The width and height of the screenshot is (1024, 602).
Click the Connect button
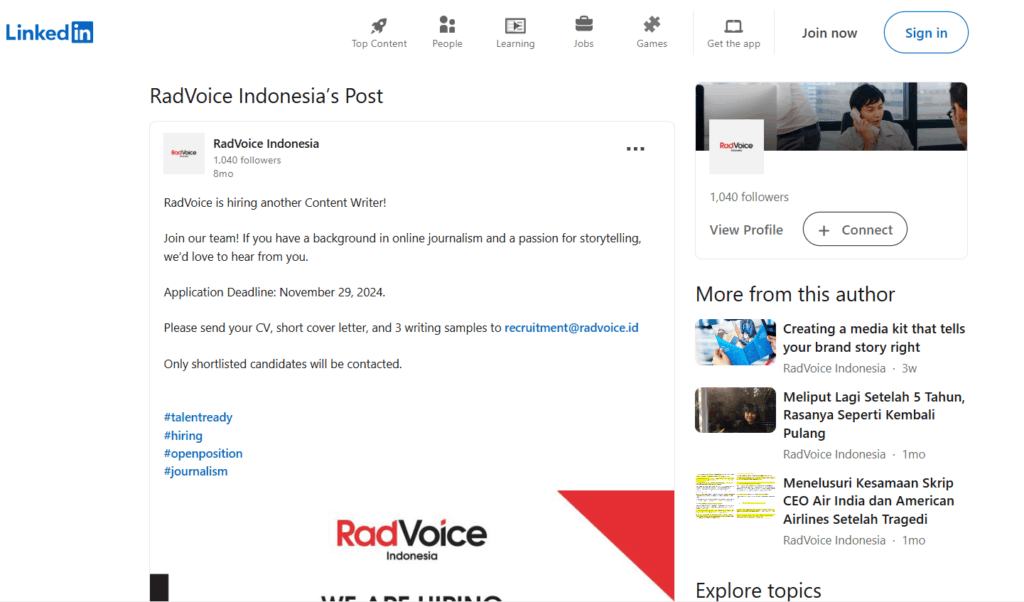855,229
